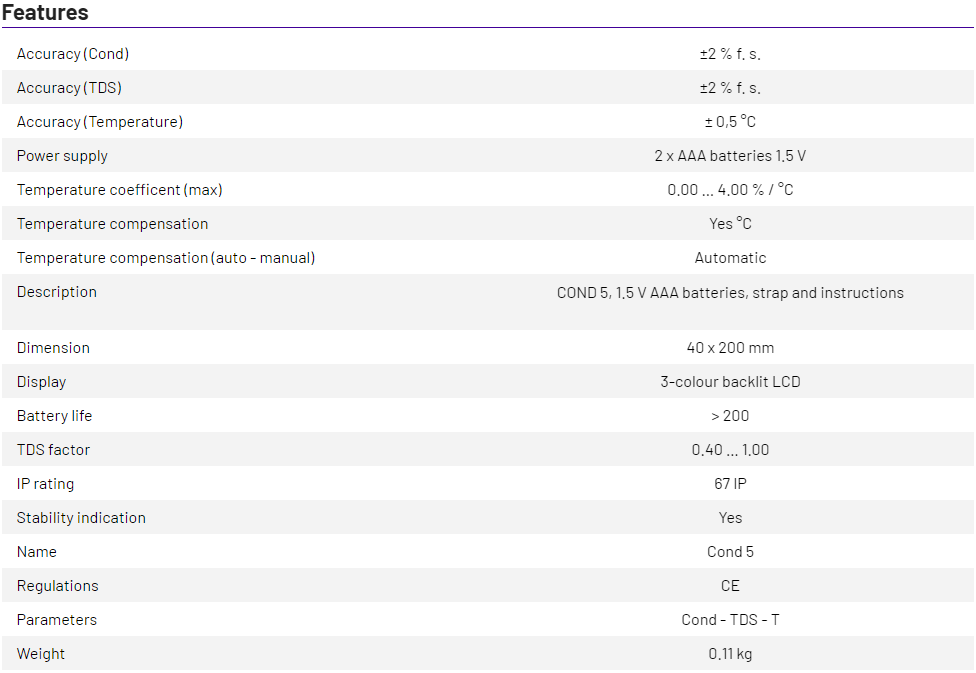This screenshot has height=673, width=976.
Task: Click the COND 5 strap and instructions text
Action: point(730,293)
